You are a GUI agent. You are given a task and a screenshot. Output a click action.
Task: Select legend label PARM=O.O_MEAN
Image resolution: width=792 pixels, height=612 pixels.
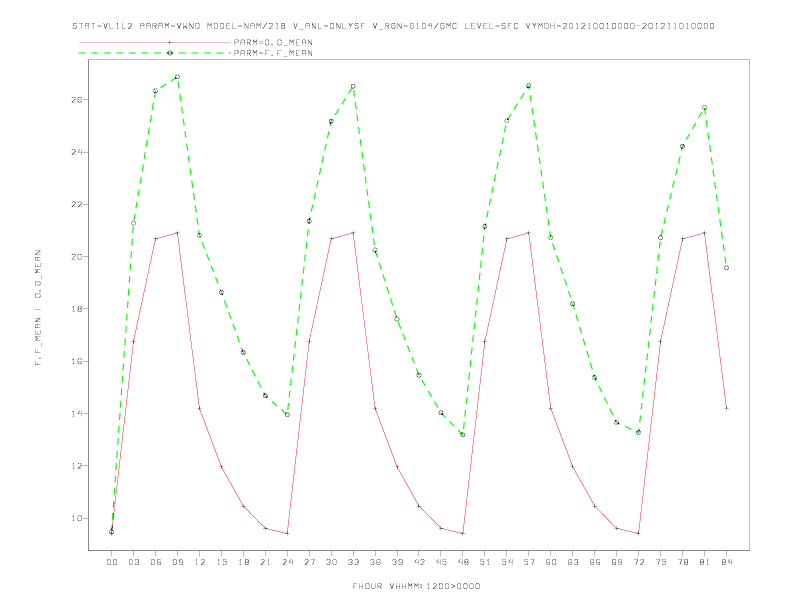point(273,42)
